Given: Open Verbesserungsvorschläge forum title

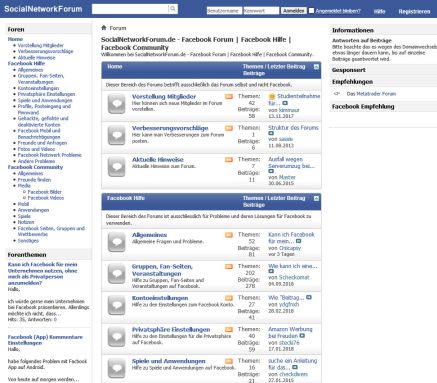Looking at the screenshot, I should (x=170, y=128).
